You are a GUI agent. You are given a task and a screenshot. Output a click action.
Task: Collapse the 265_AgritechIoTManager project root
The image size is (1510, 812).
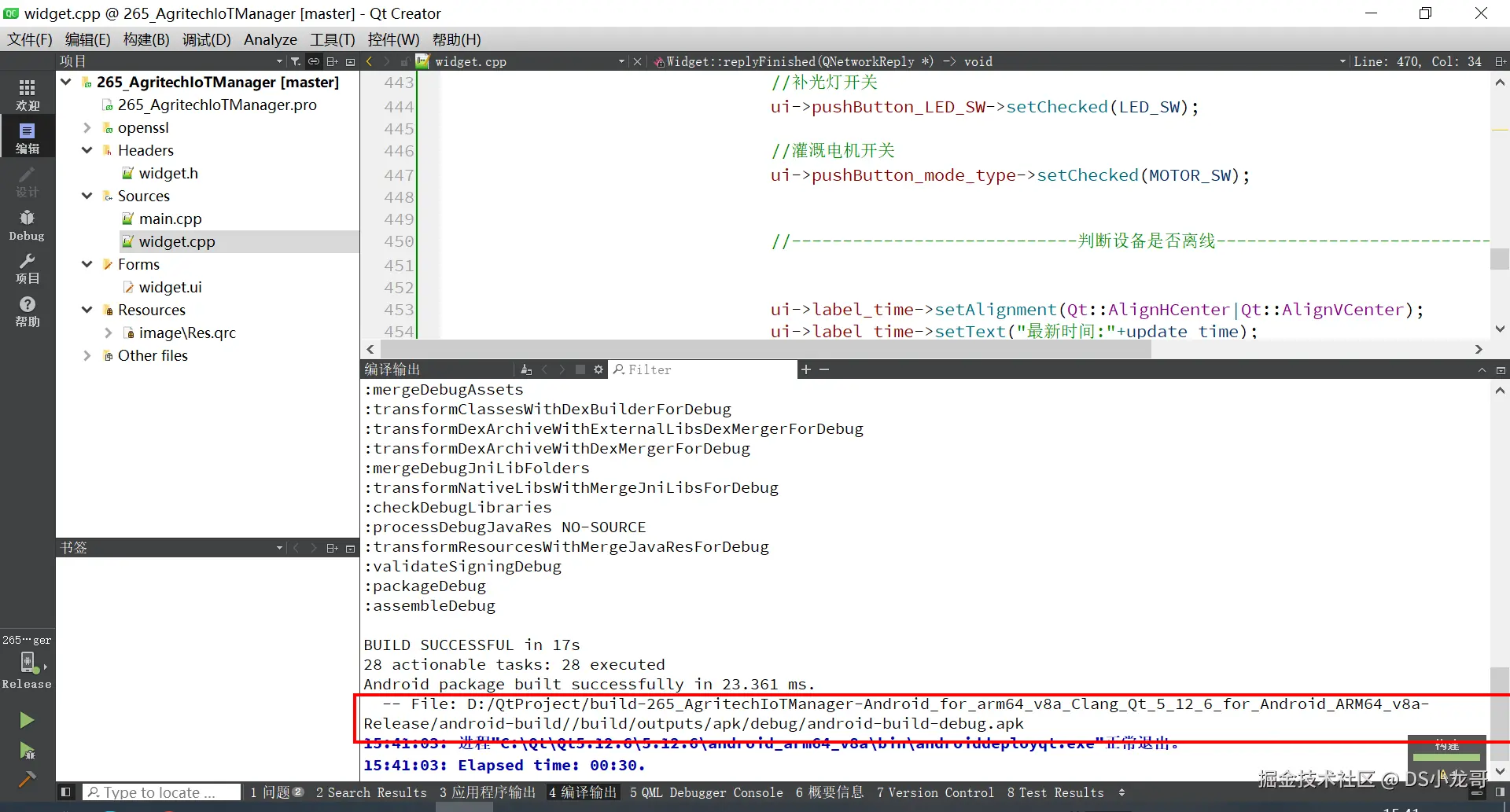(x=66, y=82)
